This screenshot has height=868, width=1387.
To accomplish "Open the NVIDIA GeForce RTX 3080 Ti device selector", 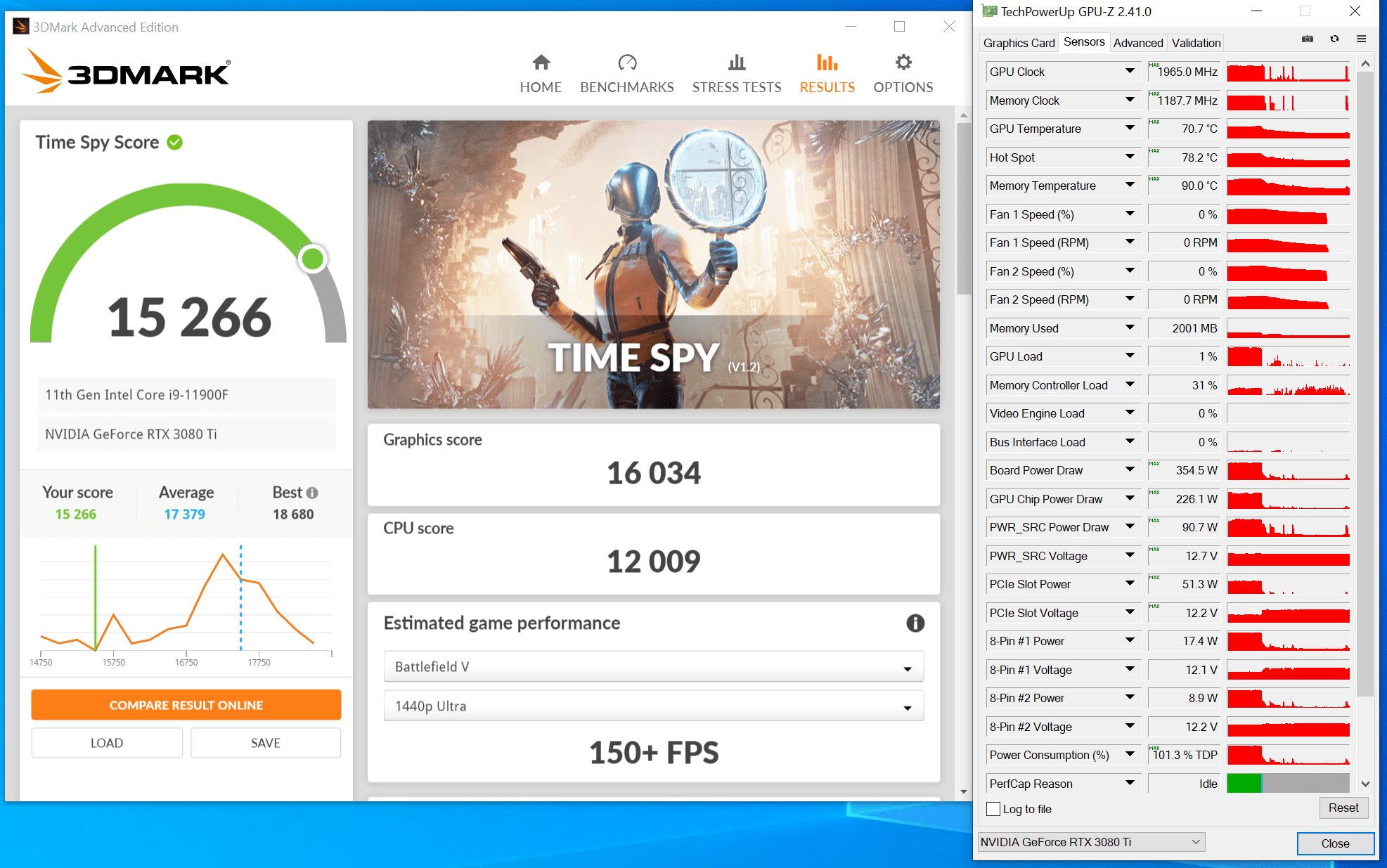I will [1091, 842].
